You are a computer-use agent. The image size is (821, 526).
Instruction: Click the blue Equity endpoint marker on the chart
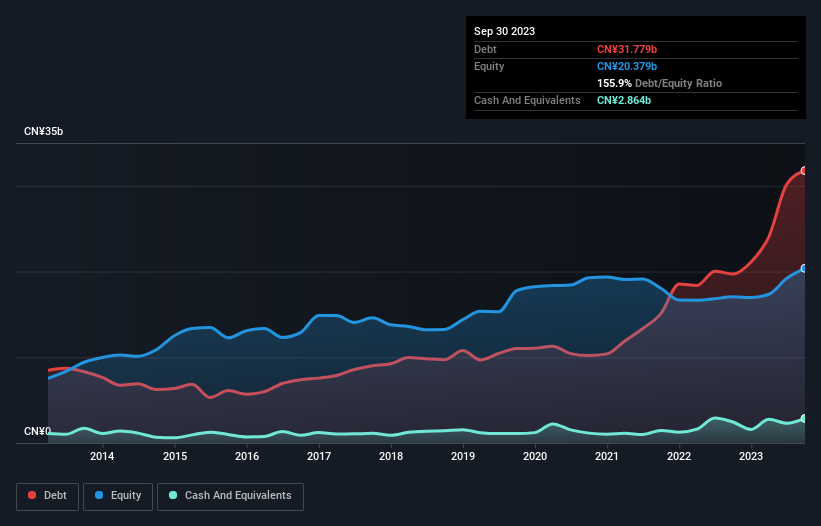coord(803,268)
